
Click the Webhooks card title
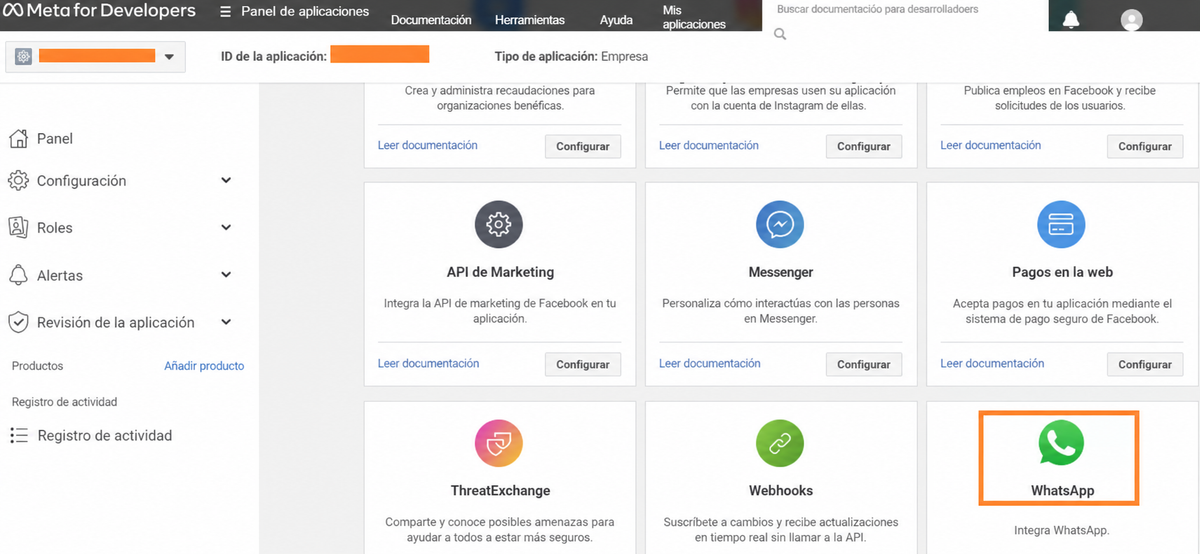(781, 491)
